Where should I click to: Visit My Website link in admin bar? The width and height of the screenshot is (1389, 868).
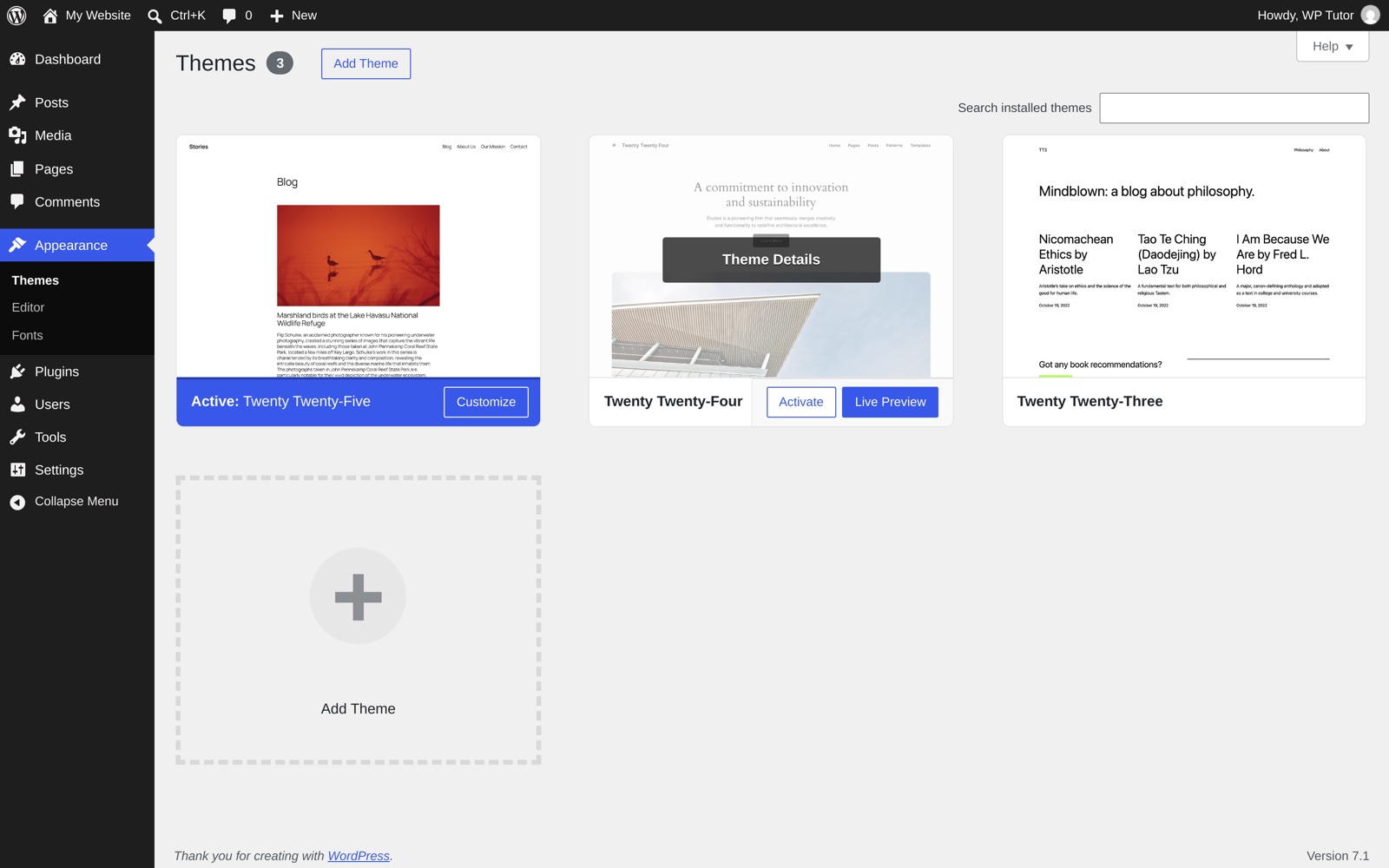[98, 16]
